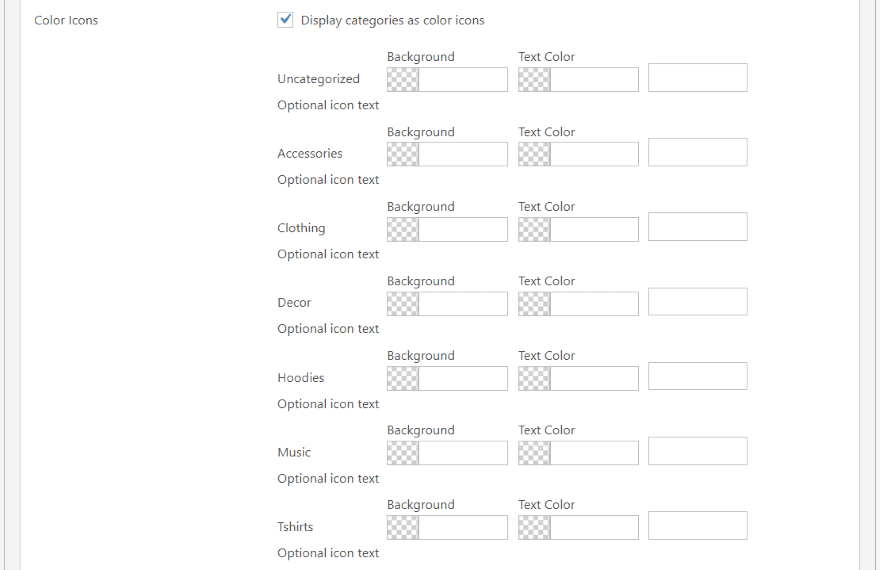The height and width of the screenshot is (570, 880).
Task: Click Tshirts optional icon text field
Action: pos(697,526)
